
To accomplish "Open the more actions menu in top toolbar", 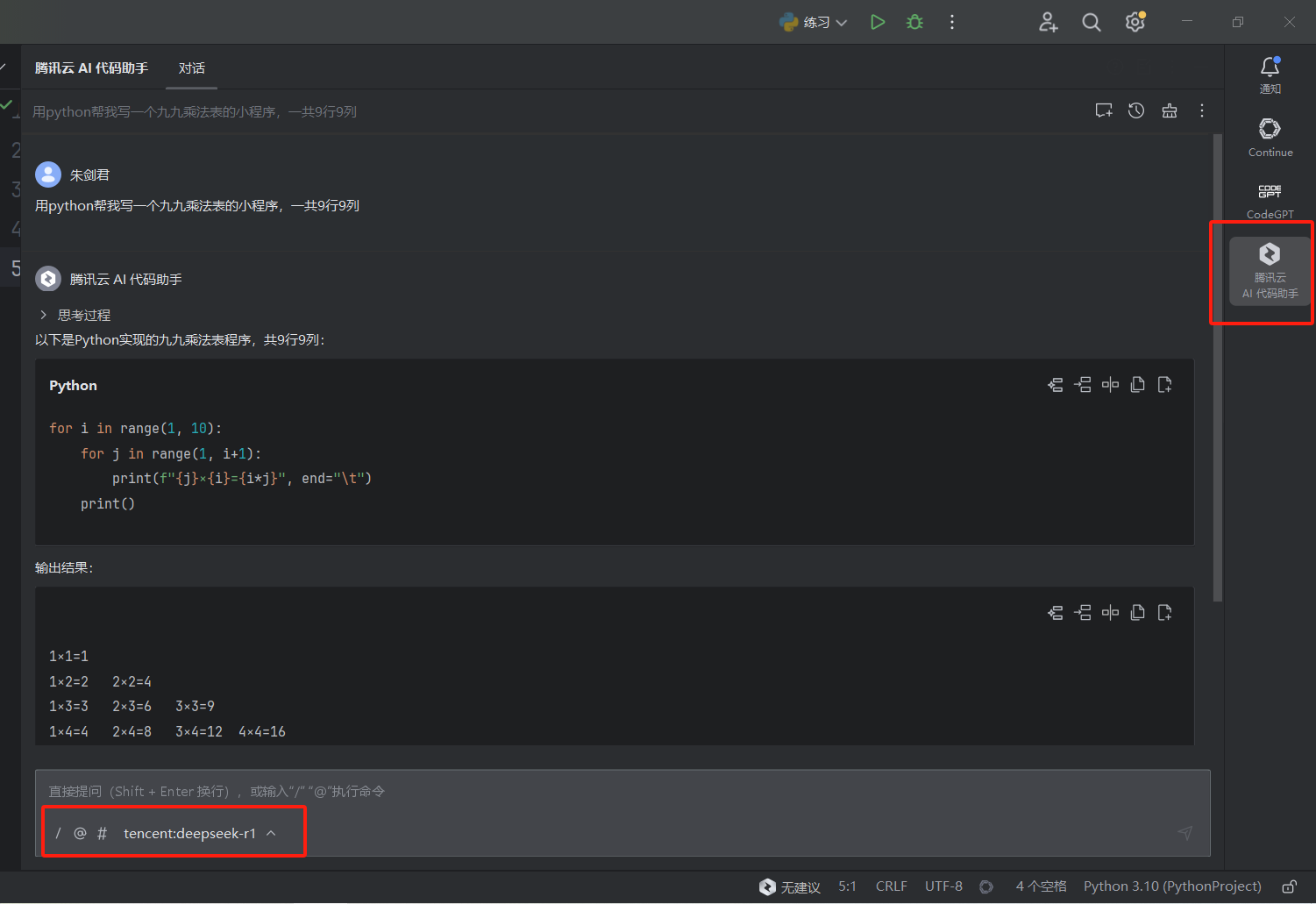I will pos(952,22).
